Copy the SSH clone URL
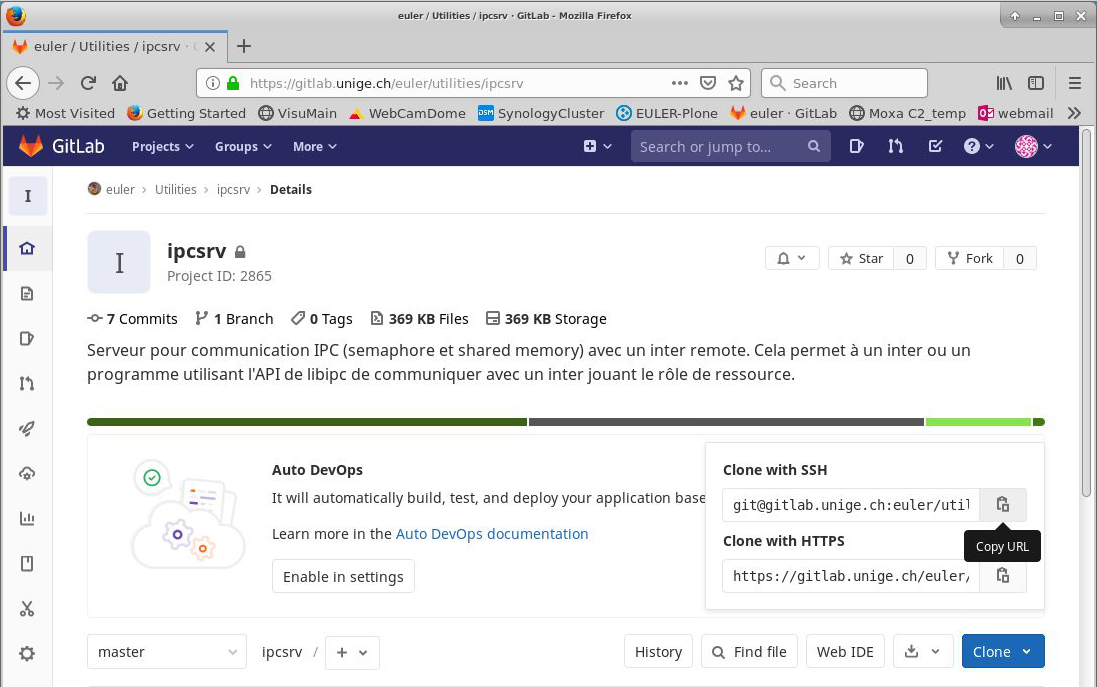This screenshot has width=1097, height=687. pyautogui.click(x=1002, y=505)
